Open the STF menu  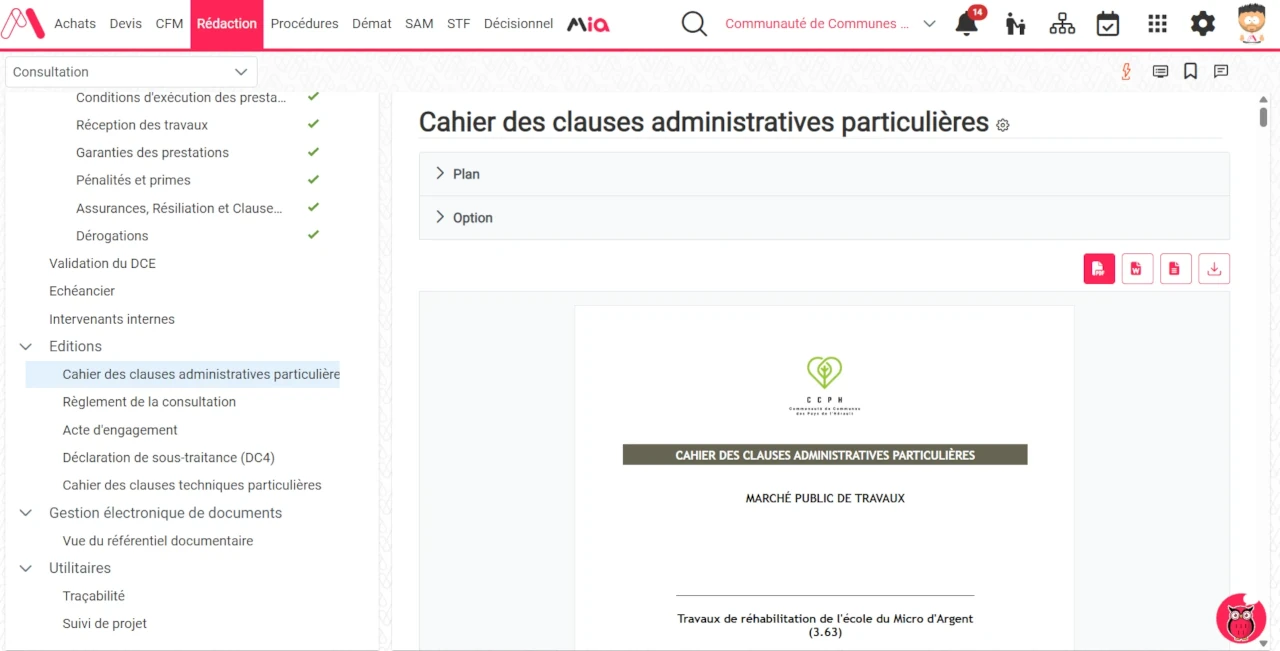click(x=458, y=24)
